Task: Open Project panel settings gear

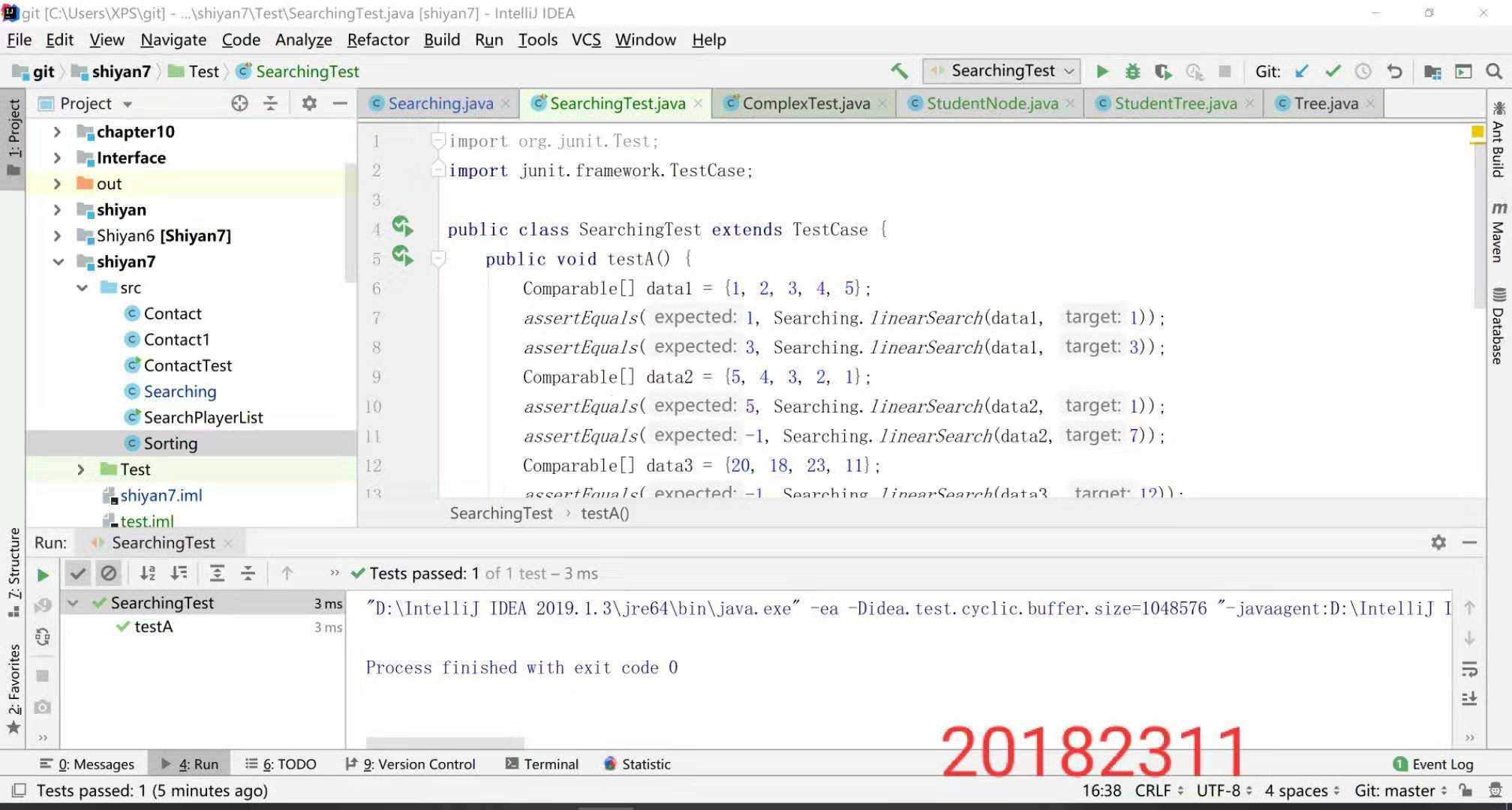Action: (308, 103)
